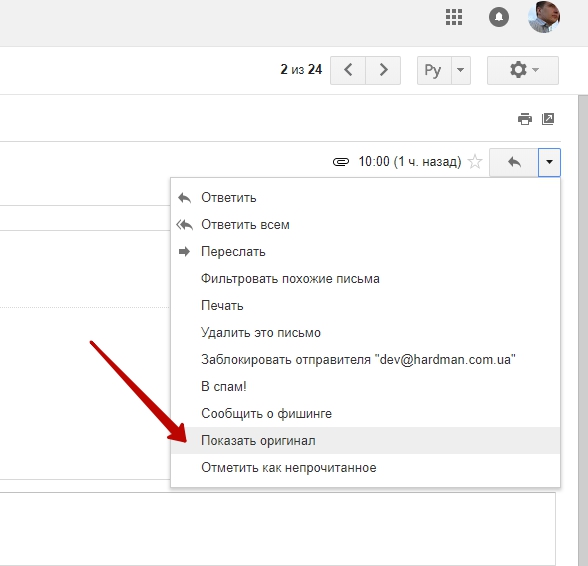This screenshot has width=588, height=566.
Task: Click the printer icon to print all
Action: pyautogui.click(x=525, y=119)
